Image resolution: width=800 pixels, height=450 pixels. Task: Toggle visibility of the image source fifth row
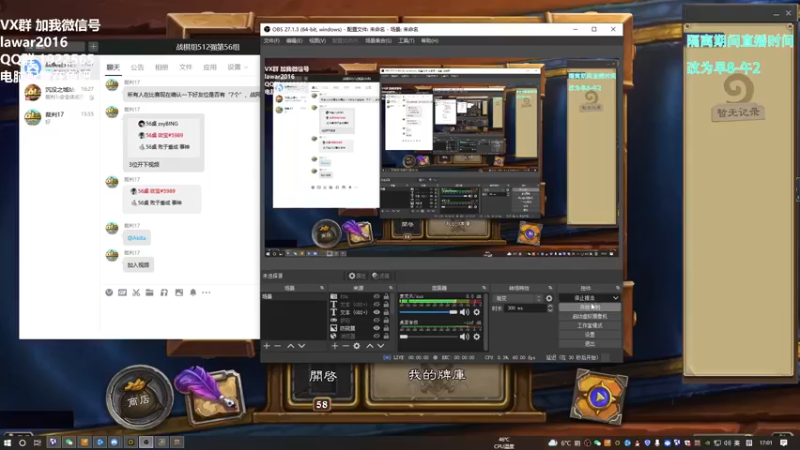point(377,328)
